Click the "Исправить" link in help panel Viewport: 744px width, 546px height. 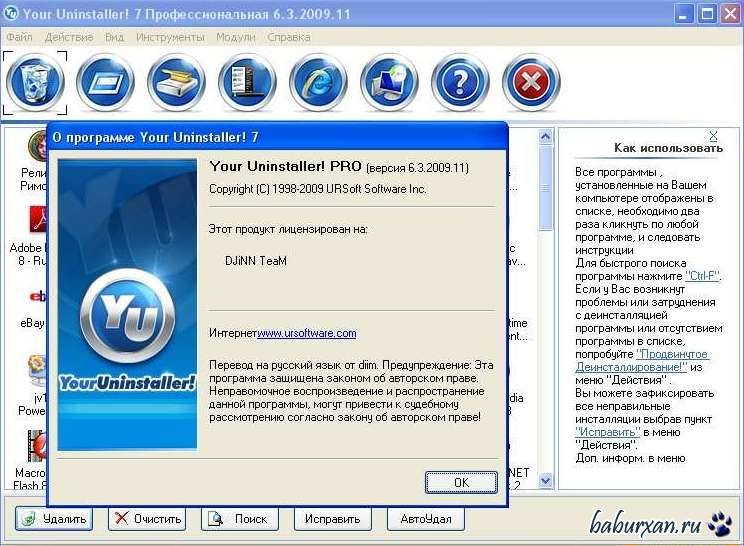click(x=608, y=432)
